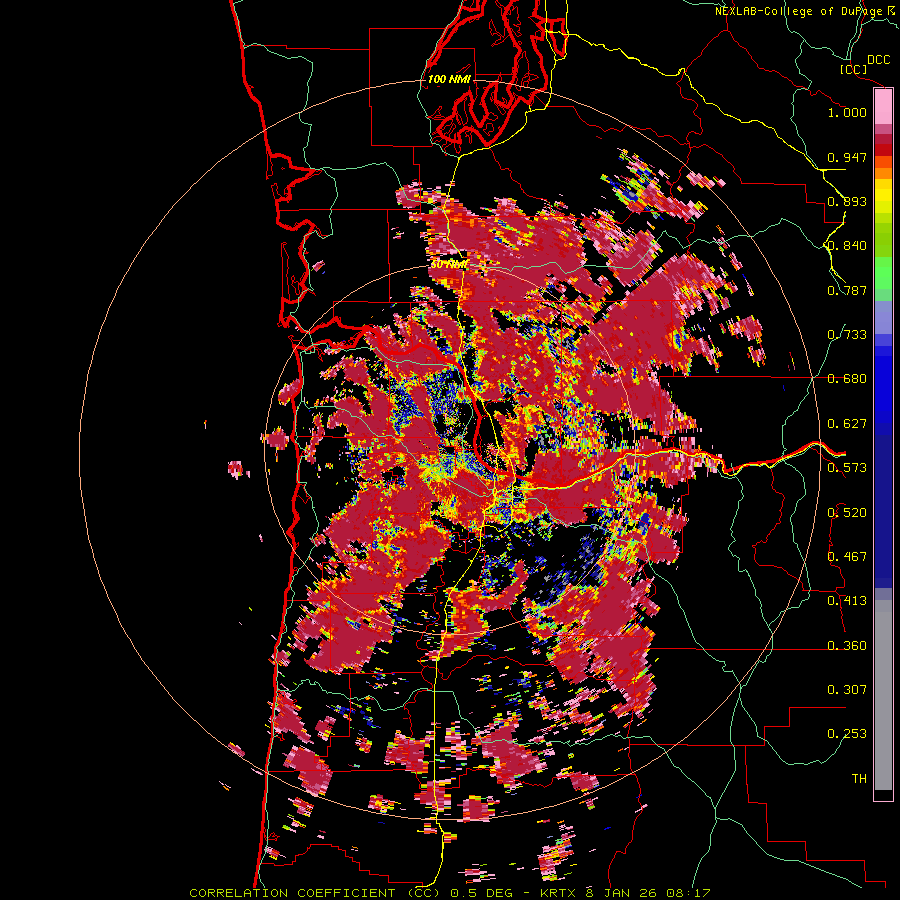900x900 pixels.
Task: Select the 0.840 scale value
Action: click(847, 246)
